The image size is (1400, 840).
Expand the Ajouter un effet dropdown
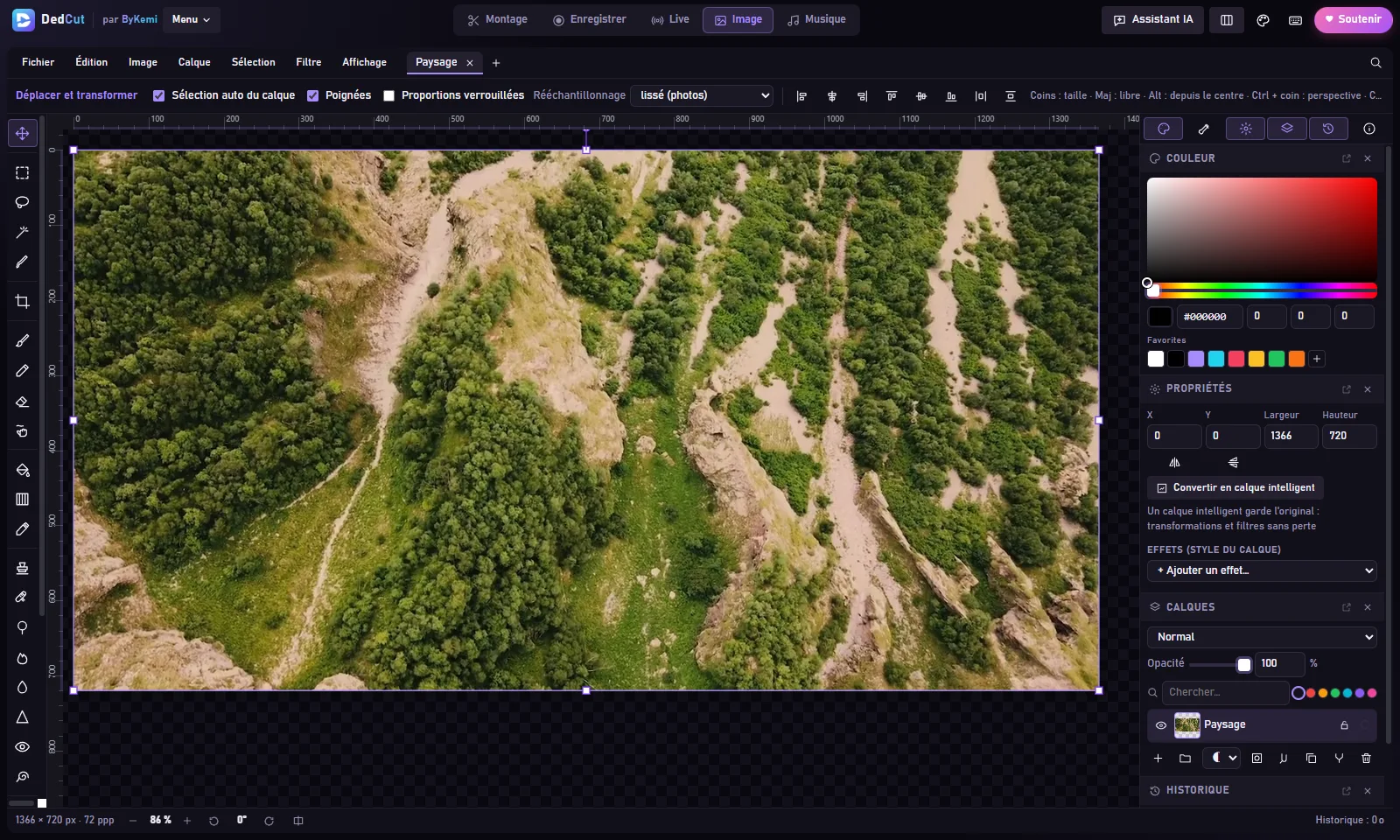1262,570
